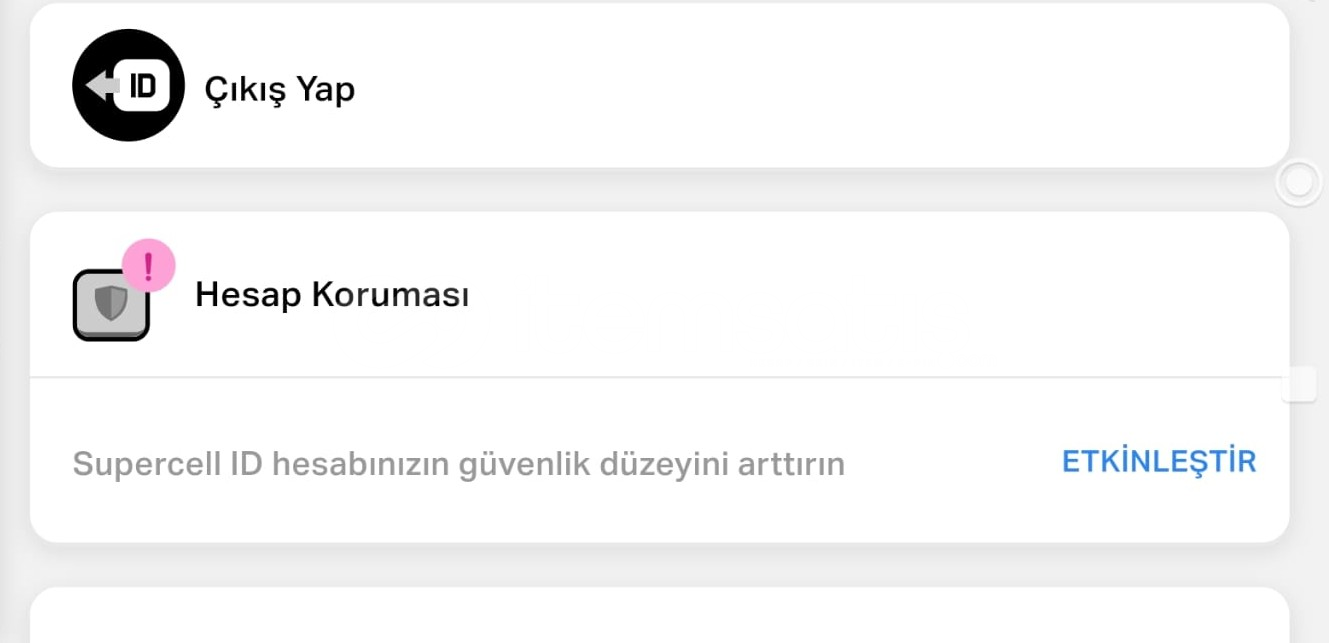The height and width of the screenshot is (643, 1329).
Task: Click the divider line under Hesap Koruması
Action: point(659,377)
